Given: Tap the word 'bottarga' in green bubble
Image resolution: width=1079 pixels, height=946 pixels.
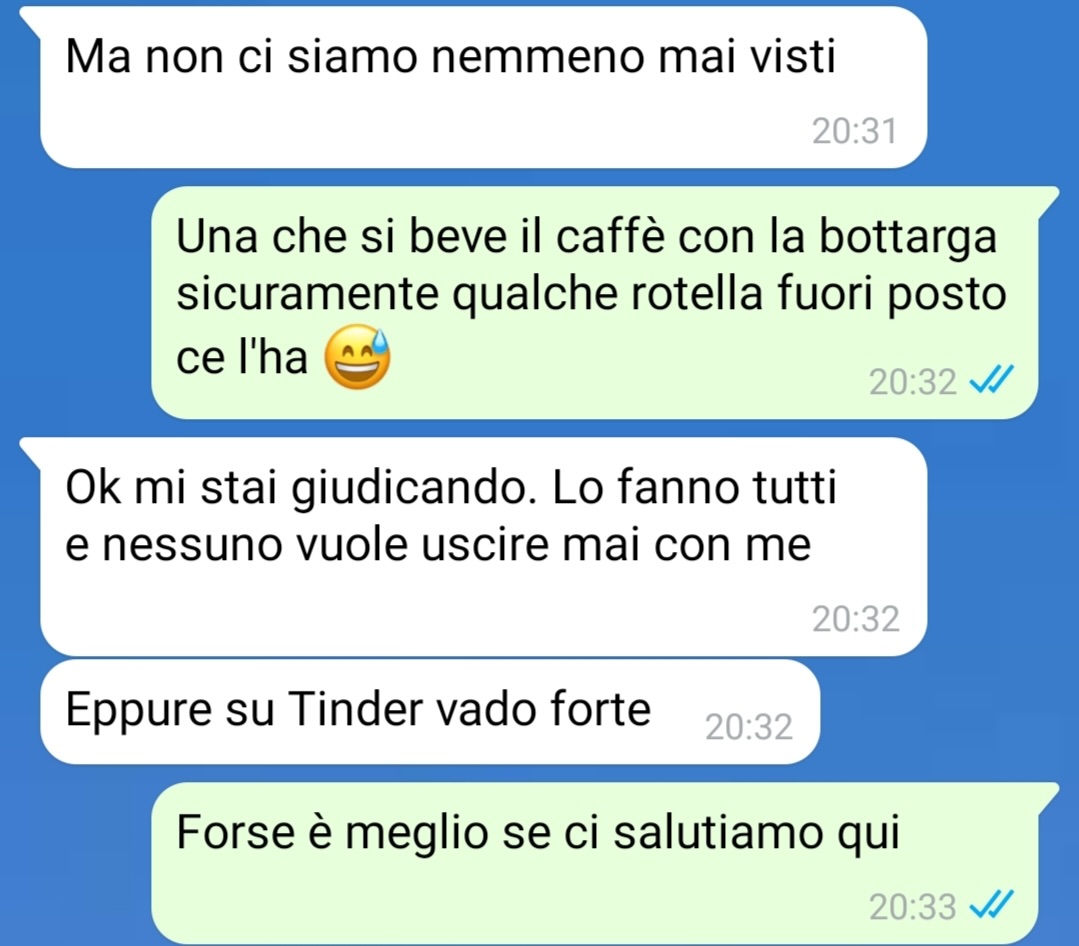Looking at the screenshot, I should coord(908,238).
